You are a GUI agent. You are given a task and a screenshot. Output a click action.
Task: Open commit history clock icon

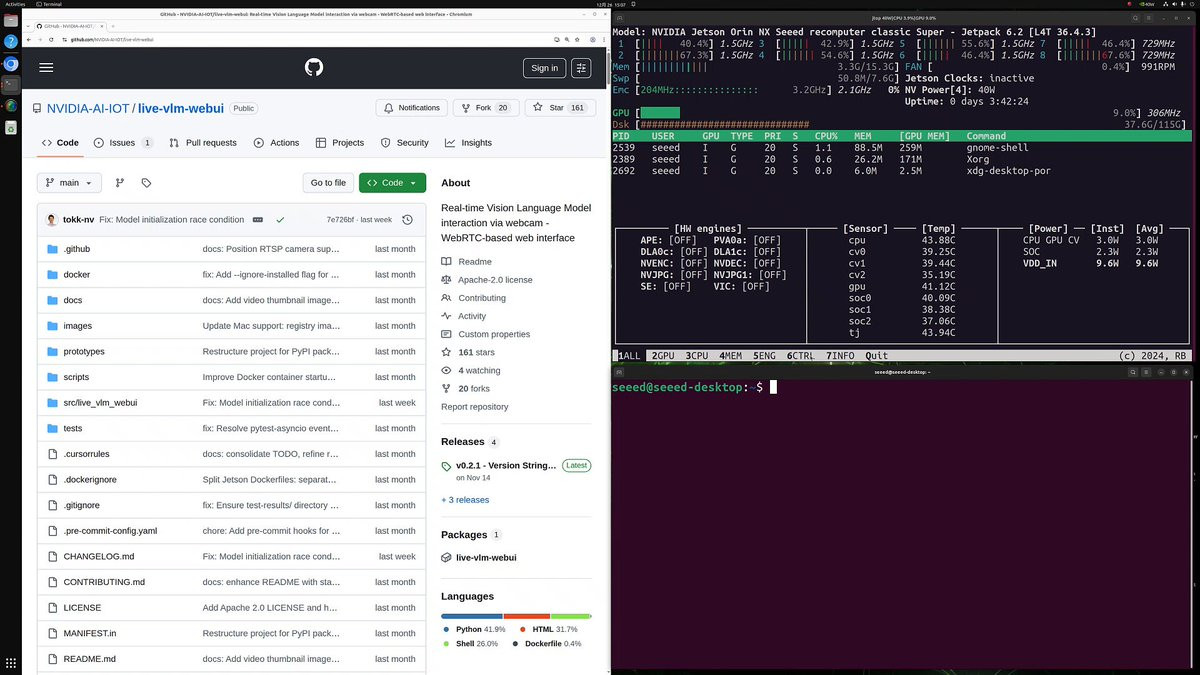(407, 220)
